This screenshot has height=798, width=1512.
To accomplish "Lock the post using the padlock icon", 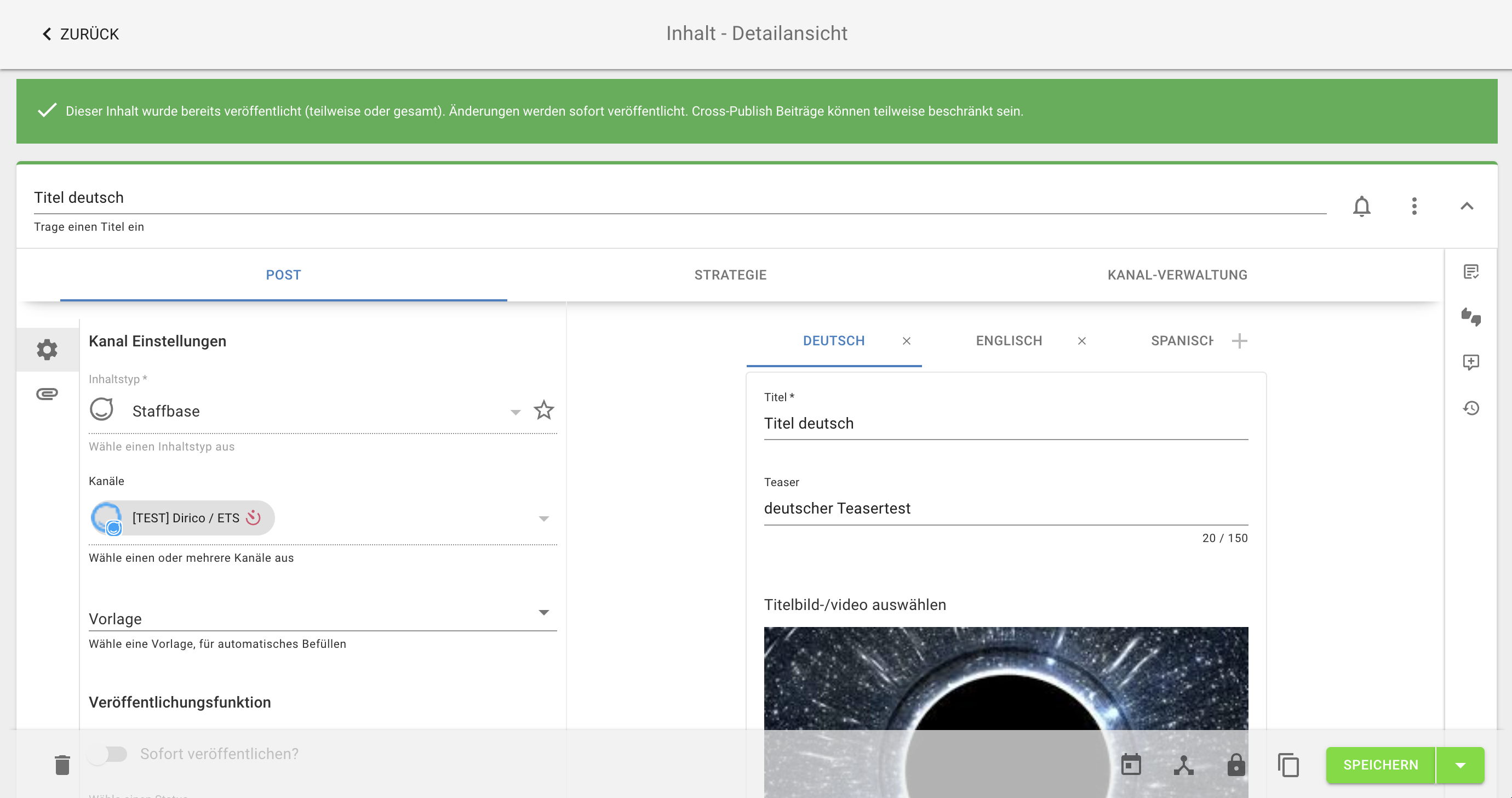I will 1235,765.
